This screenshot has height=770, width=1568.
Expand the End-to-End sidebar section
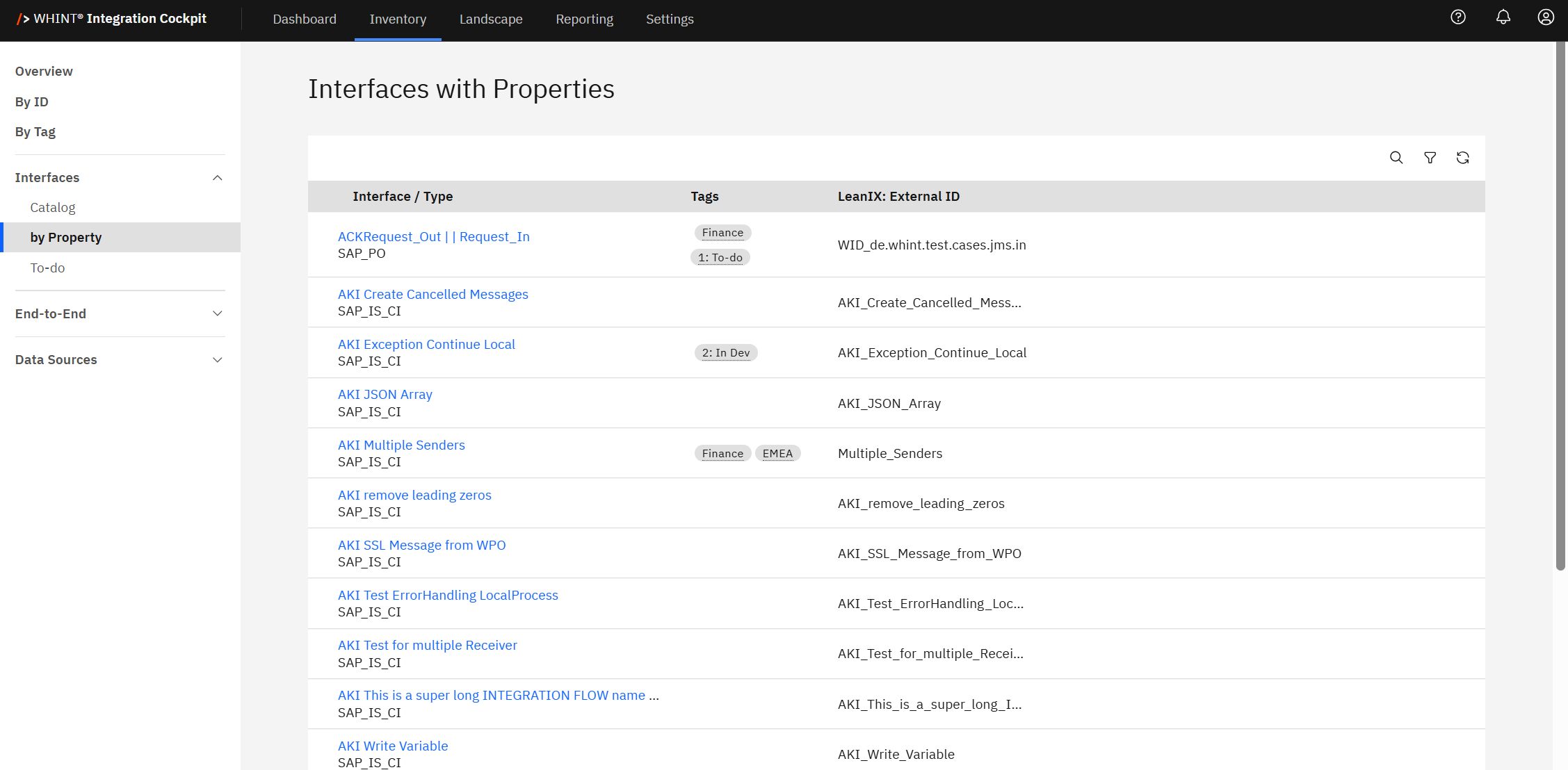(x=217, y=313)
